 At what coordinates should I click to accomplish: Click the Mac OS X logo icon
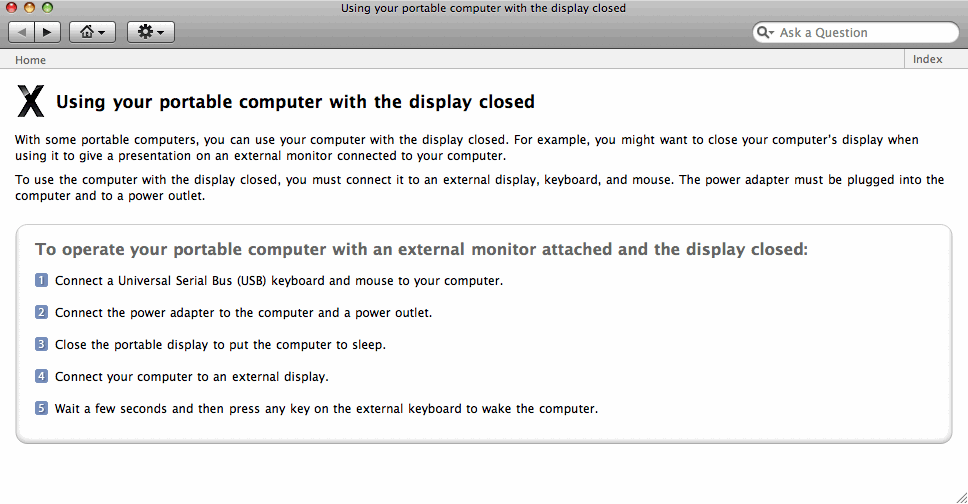click(x=31, y=102)
